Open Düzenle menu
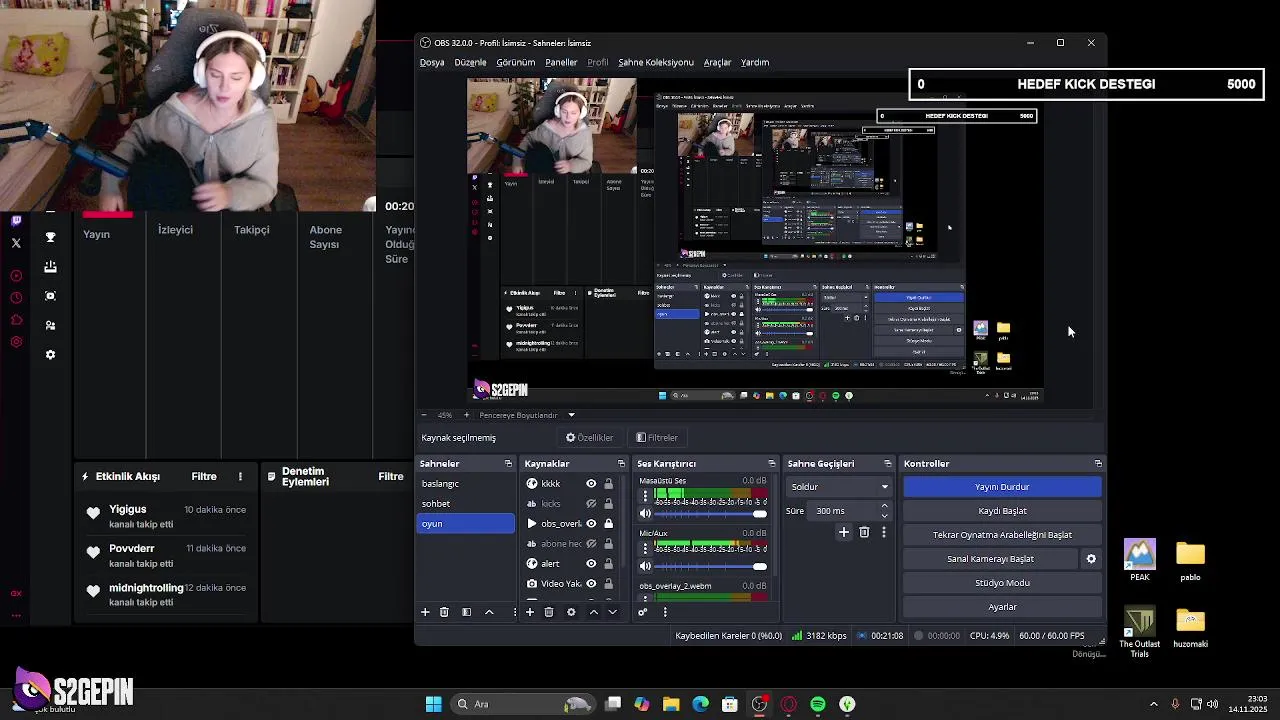 (x=470, y=62)
